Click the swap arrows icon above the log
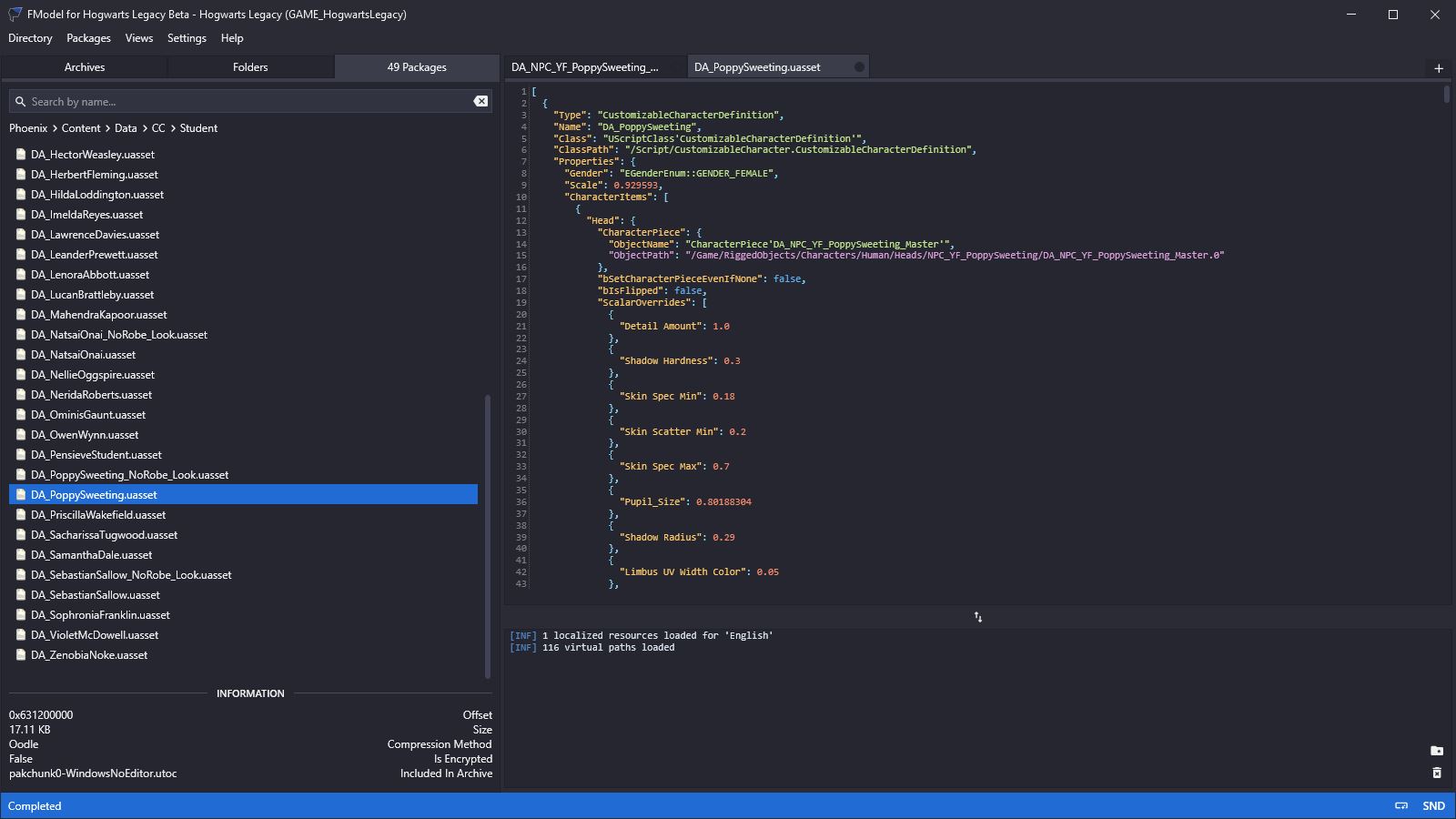This screenshot has height=819, width=1456. pos(978,617)
